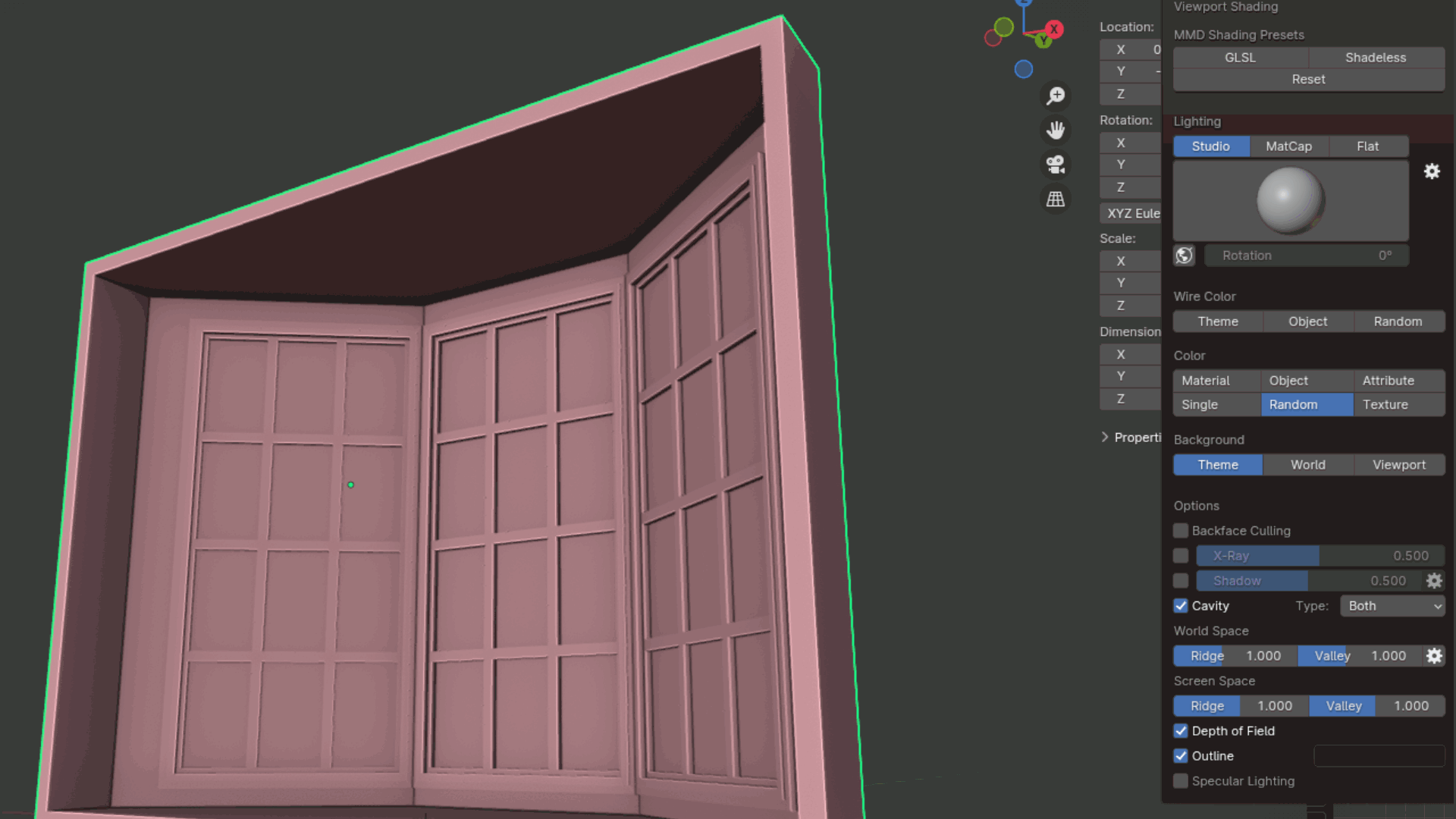The width and height of the screenshot is (1456, 819).
Task: Select the Flat lighting tab
Action: 1367,146
